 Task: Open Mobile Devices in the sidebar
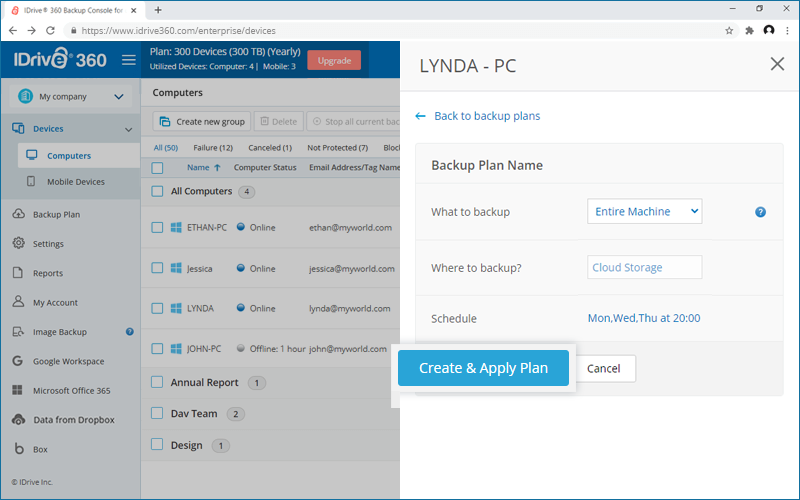[76, 182]
